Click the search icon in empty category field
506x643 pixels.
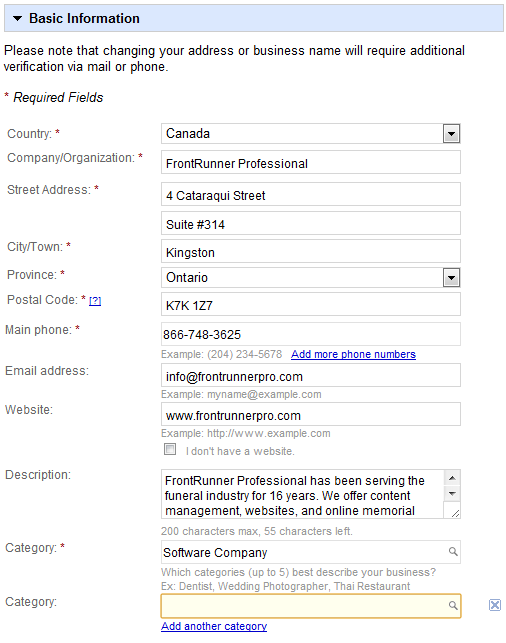(x=453, y=605)
